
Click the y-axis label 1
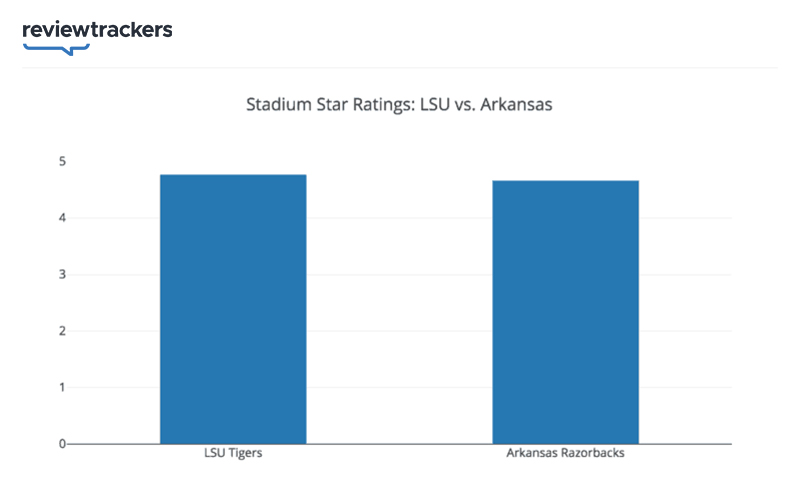[x=62, y=387]
